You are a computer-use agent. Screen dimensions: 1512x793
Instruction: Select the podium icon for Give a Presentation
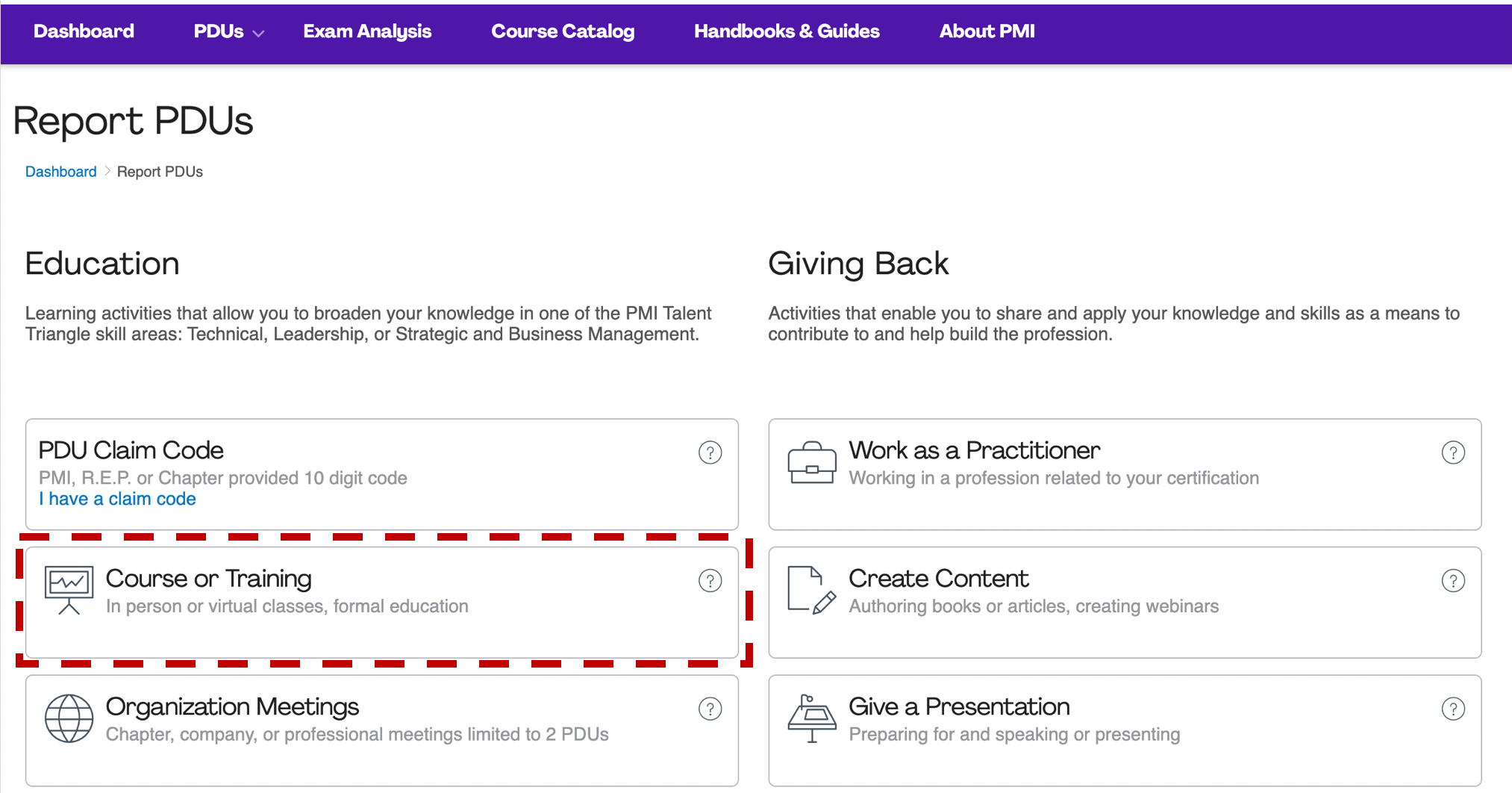click(812, 718)
